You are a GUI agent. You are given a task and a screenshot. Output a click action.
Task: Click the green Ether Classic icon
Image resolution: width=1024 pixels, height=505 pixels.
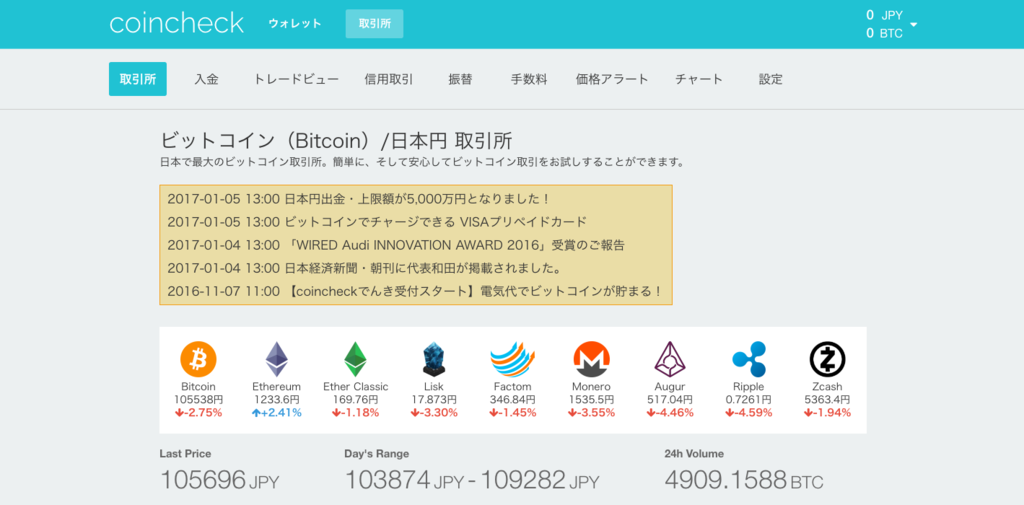355,359
